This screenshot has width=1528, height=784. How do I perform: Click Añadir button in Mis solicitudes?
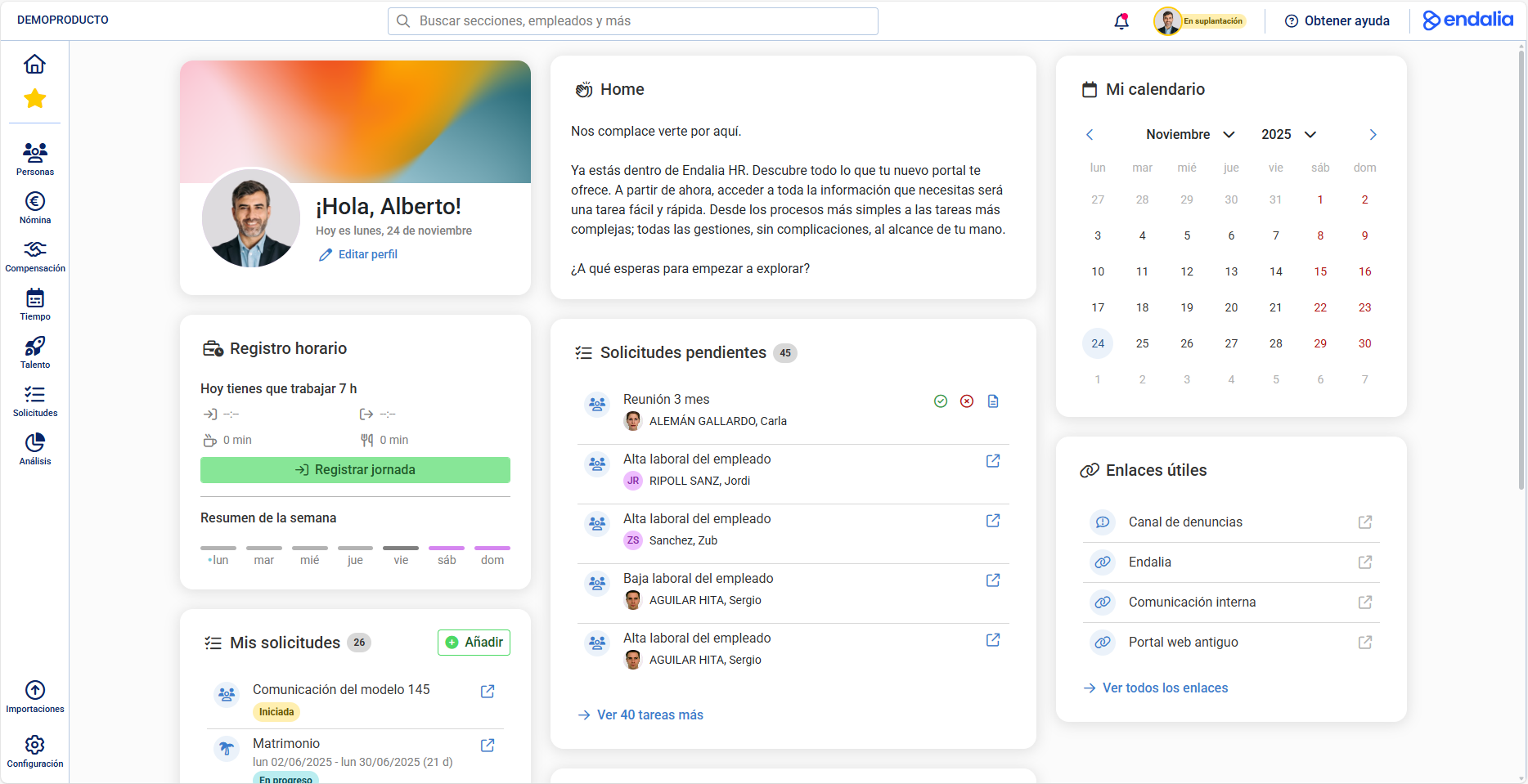pos(474,643)
